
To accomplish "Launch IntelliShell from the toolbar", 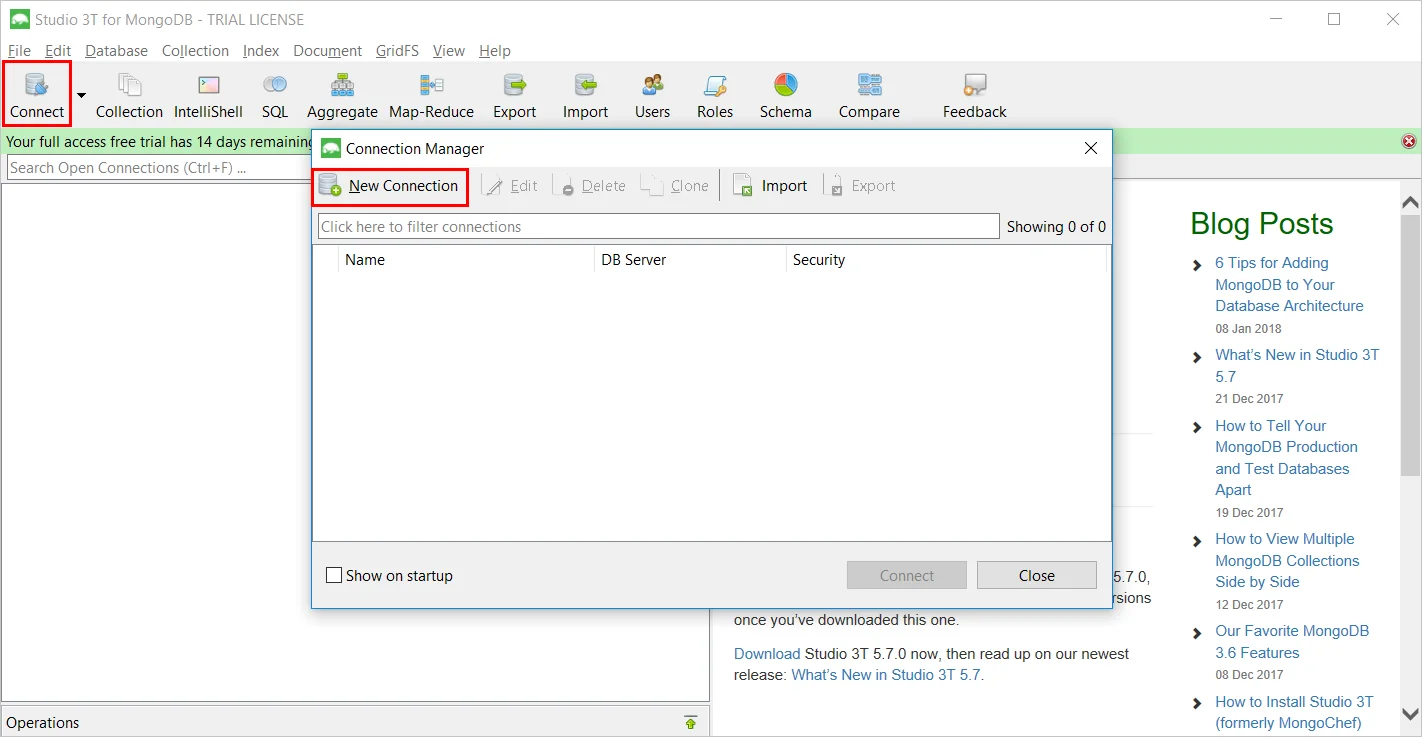I will (208, 96).
